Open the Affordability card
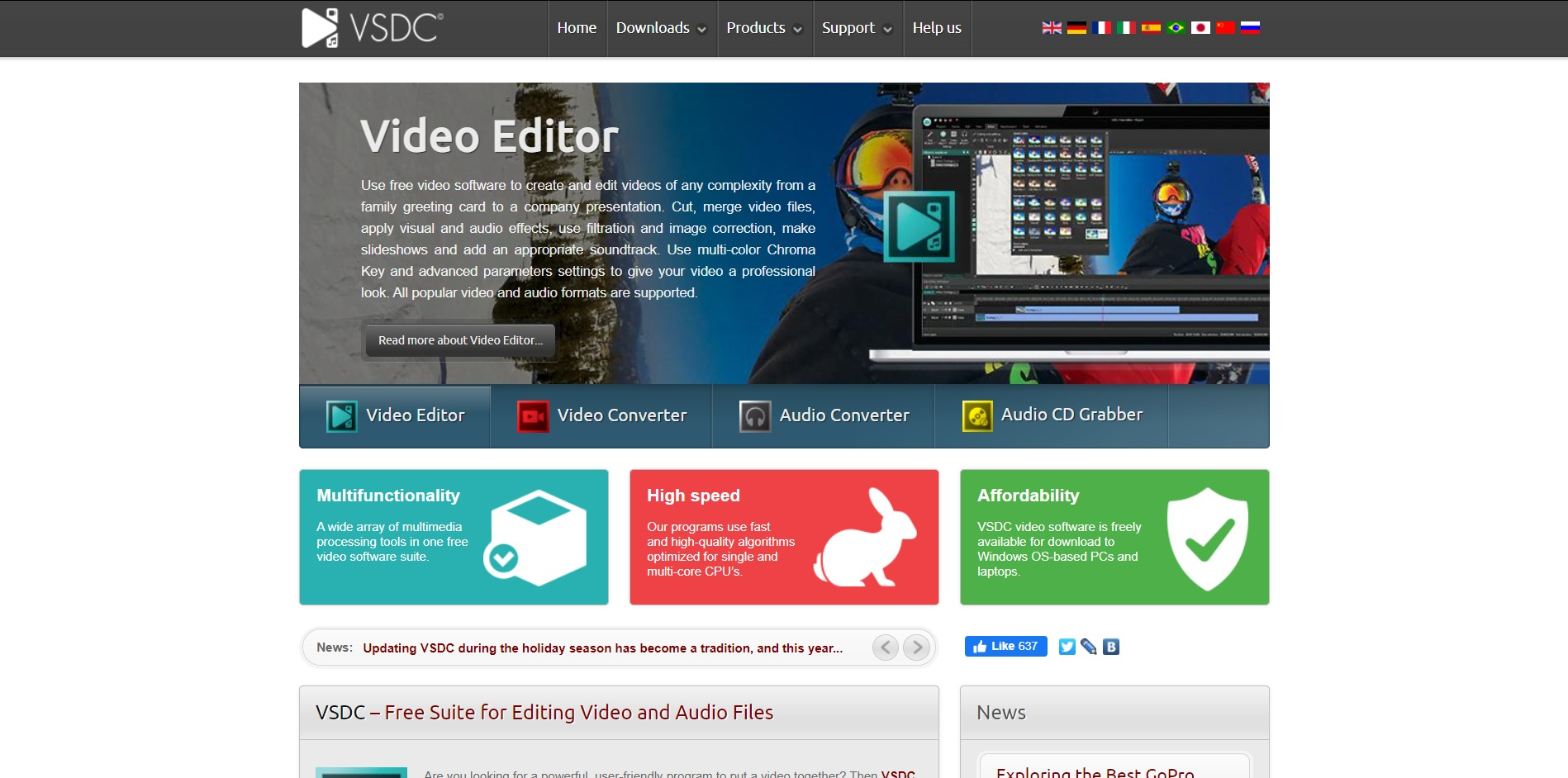This screenshot has height=778, width=1568. point(1114,537)
